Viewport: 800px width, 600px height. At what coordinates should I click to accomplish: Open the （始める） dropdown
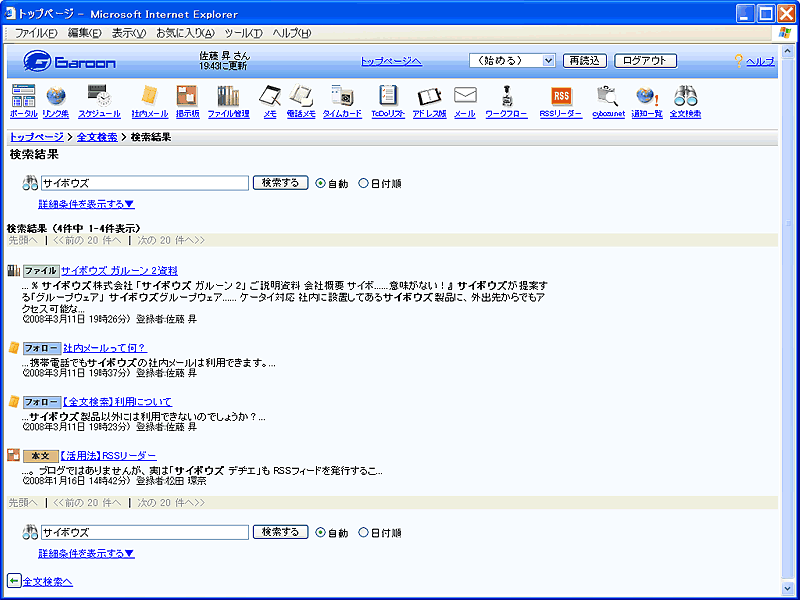[512, 61]
